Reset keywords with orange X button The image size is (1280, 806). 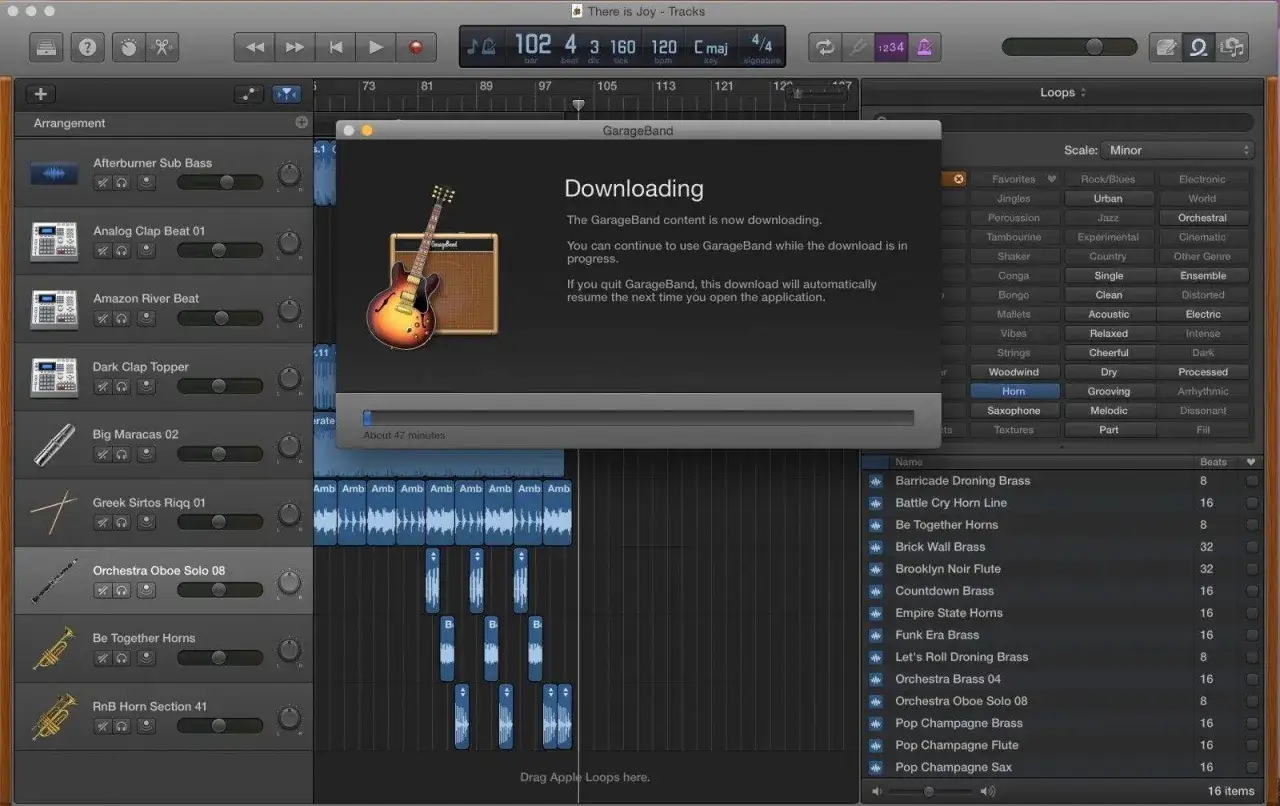point(958,179)
